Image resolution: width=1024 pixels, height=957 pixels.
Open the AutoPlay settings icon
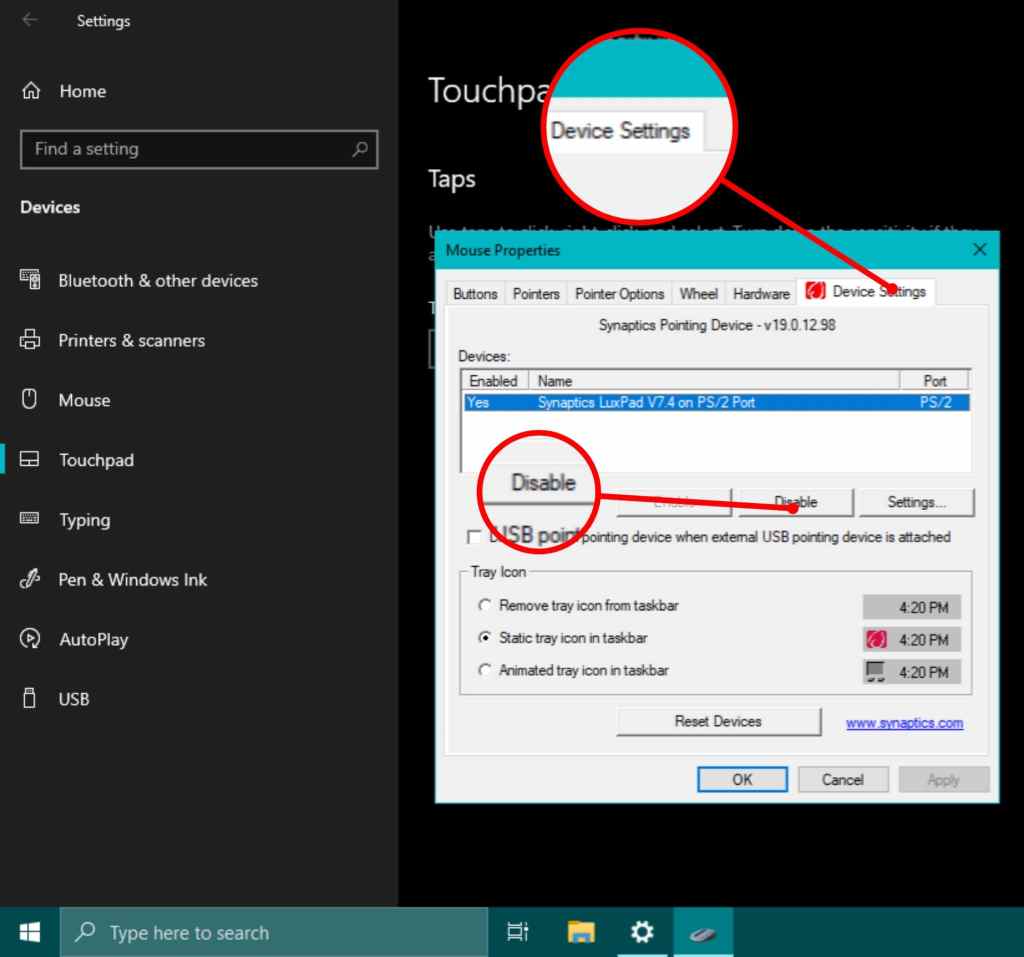30,639
